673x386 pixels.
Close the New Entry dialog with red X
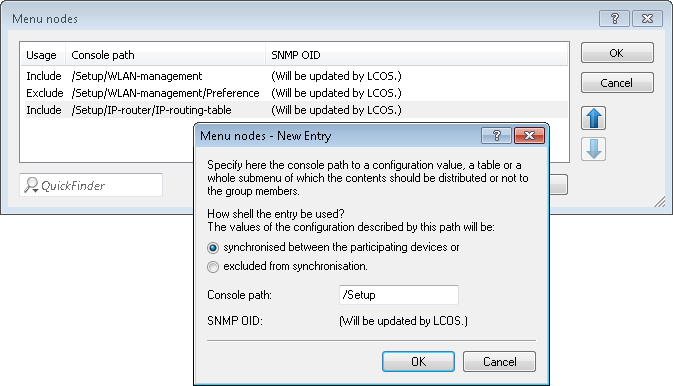pos(529,136)
